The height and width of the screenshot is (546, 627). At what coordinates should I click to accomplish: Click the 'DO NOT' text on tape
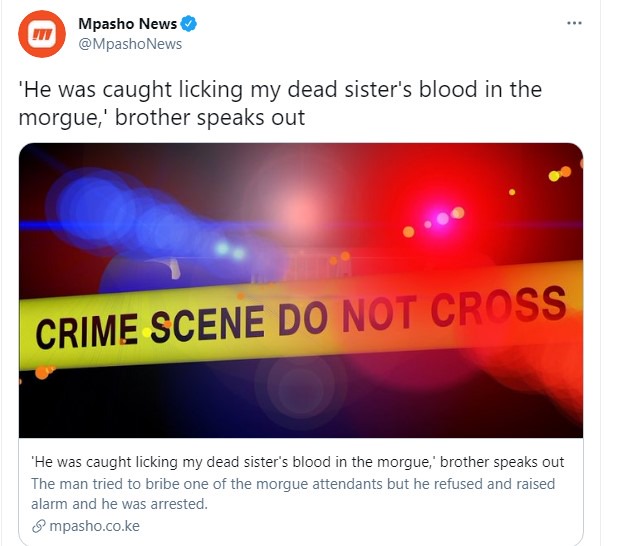click(347, 316)
